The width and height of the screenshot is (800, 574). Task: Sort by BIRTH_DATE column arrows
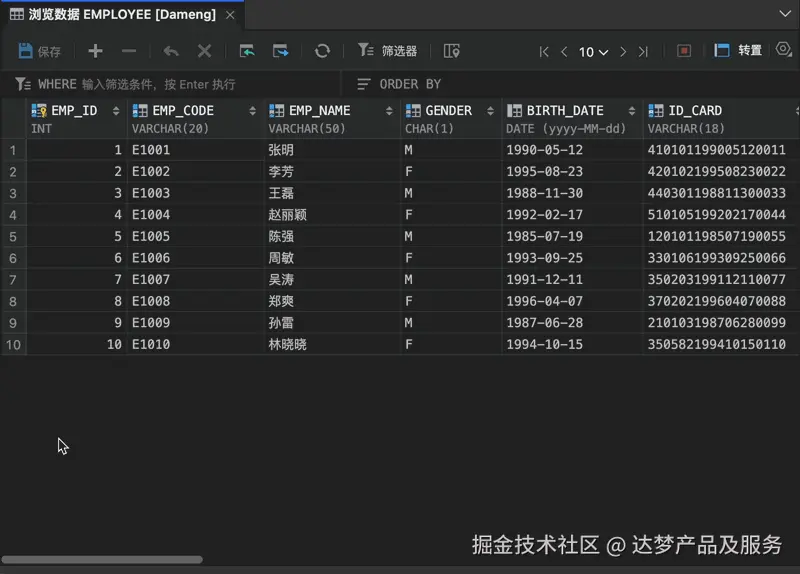[632, 111]
